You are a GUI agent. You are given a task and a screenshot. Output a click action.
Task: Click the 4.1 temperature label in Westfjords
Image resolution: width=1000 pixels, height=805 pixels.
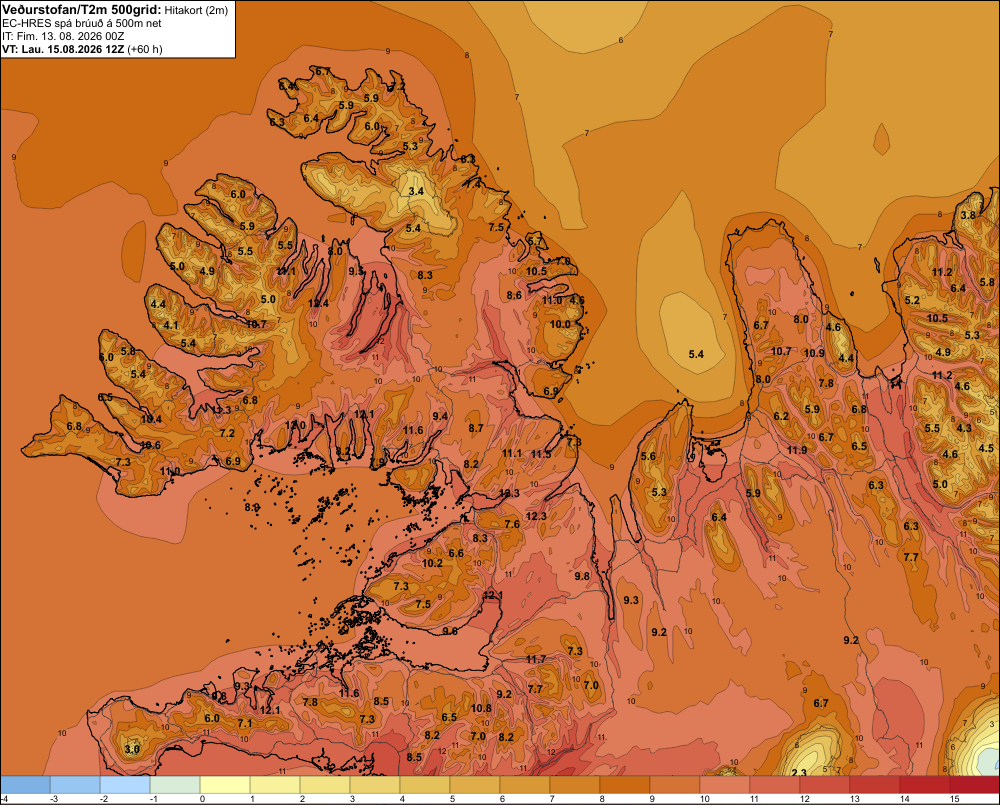point(171,325)
